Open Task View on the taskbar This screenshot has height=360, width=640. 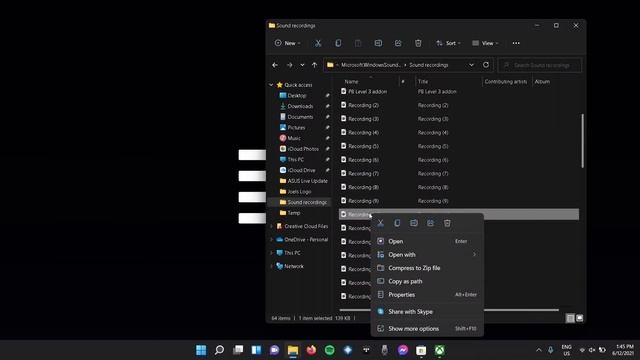click(x=238, y=350)
